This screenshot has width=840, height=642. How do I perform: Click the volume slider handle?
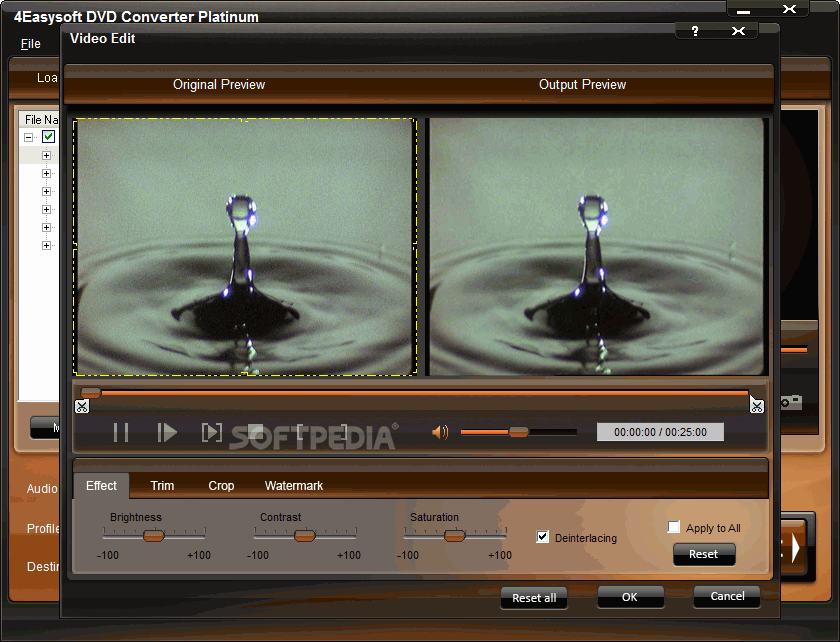coord(519,432)
